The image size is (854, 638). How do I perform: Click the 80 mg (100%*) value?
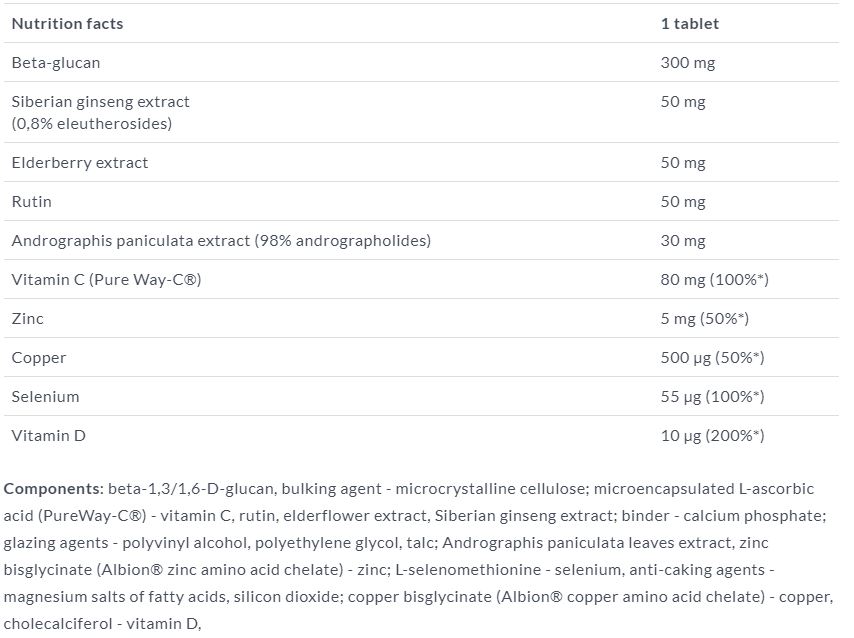coord(714,279)
